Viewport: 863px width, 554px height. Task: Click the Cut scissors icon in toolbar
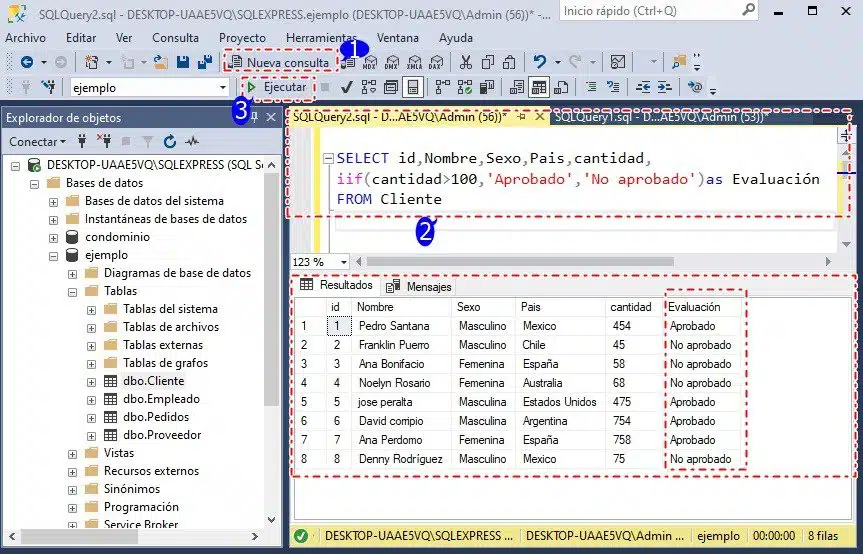pyautogui.click(x=465, y=62)
